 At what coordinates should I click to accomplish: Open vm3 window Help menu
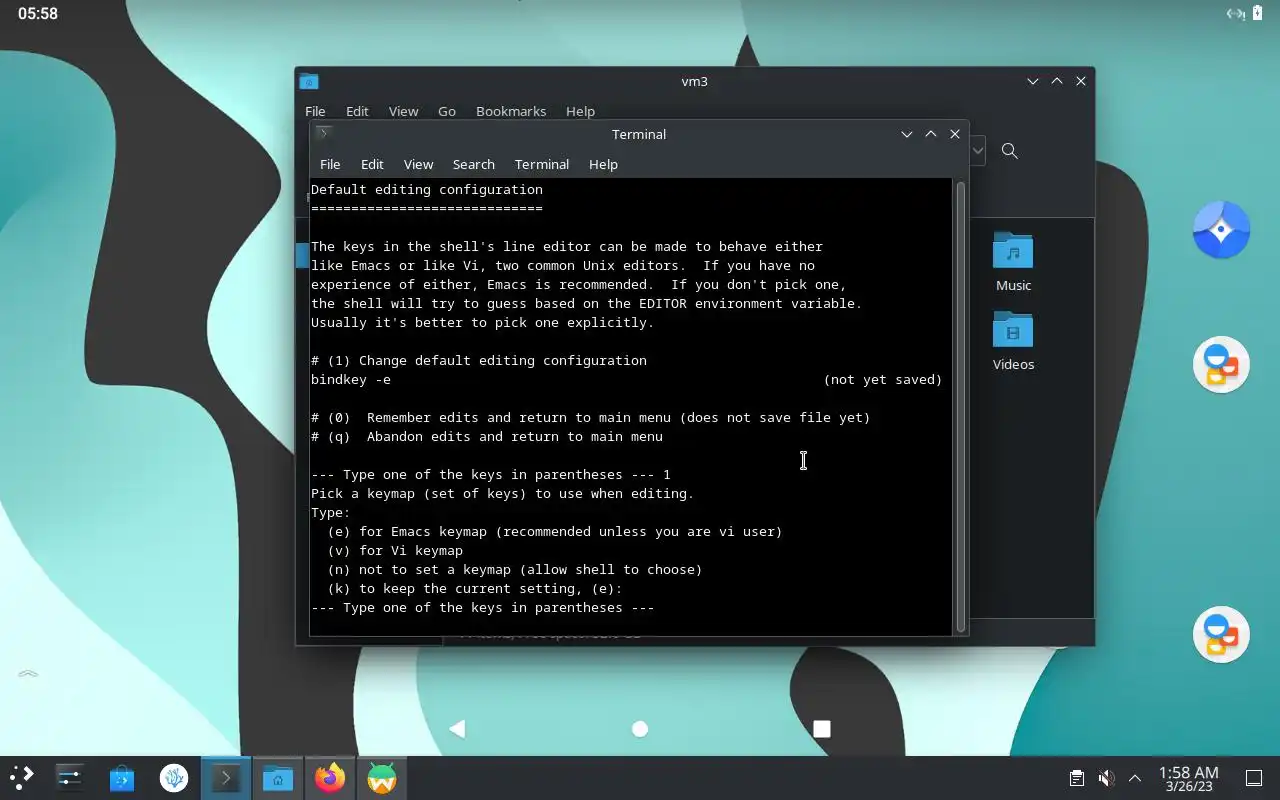point(580,111)
